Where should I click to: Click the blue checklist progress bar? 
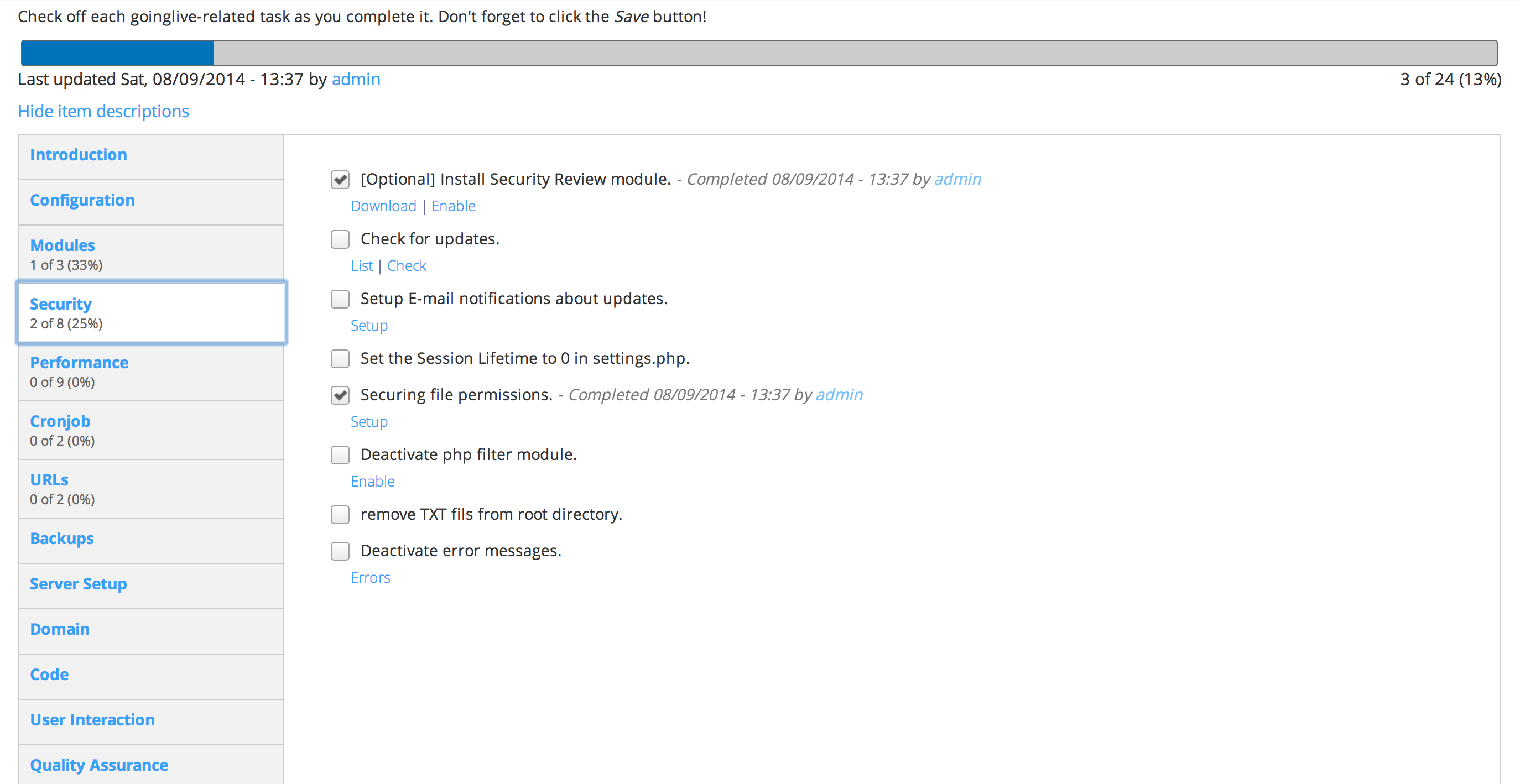click(118, 53)
